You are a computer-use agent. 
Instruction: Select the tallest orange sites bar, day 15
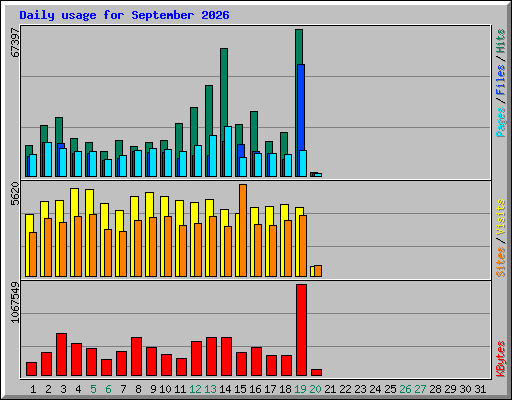click(x=243, y=230)
